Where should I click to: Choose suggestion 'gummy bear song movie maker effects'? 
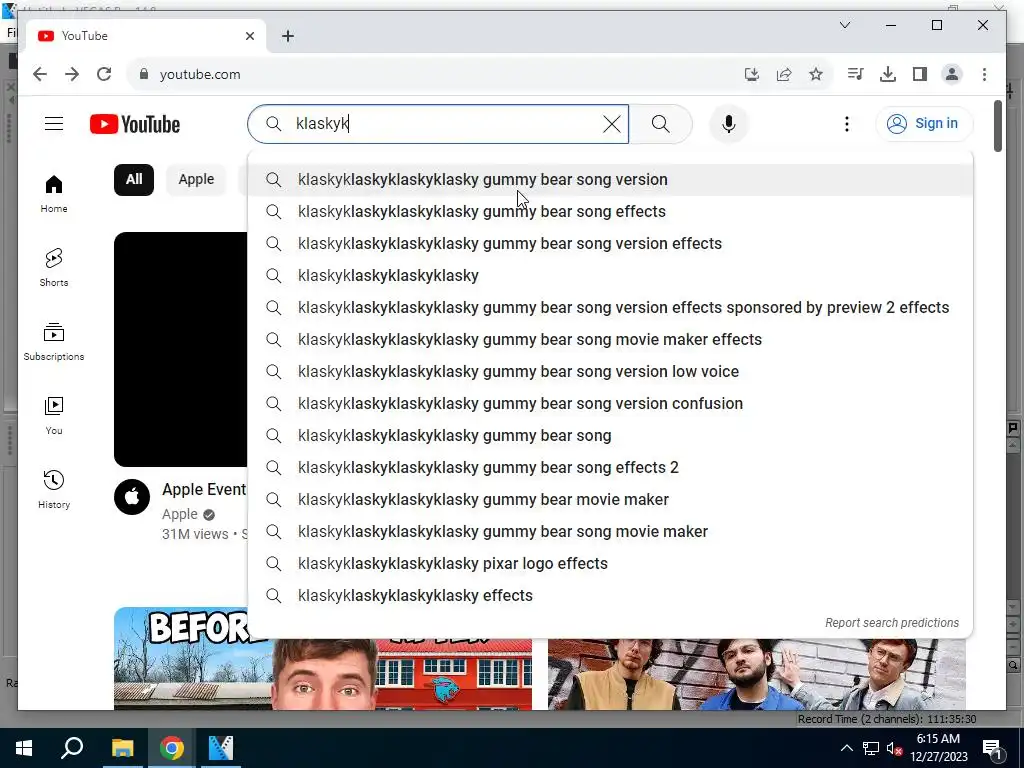pyautogui.click(x=611, y=340)
